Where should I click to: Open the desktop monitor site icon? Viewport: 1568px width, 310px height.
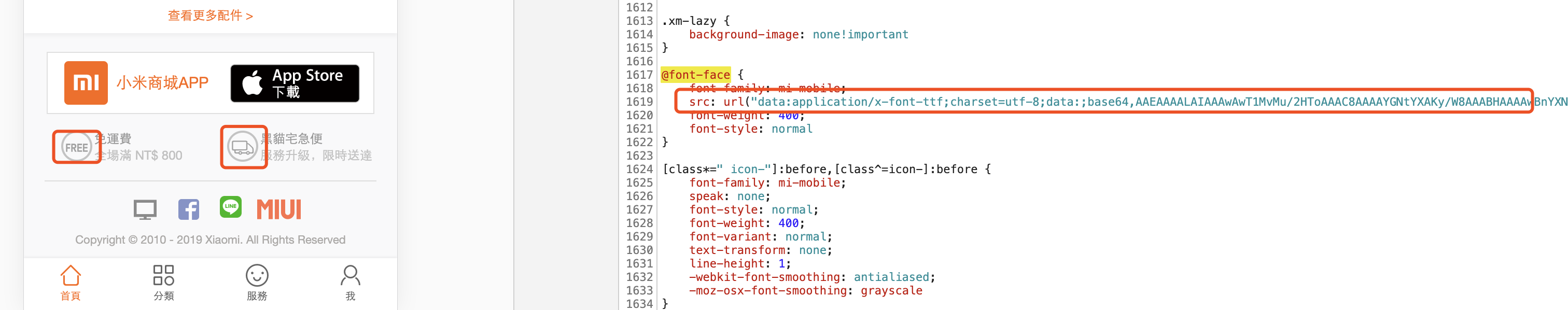pyautogui.click(x=145, y=210)
